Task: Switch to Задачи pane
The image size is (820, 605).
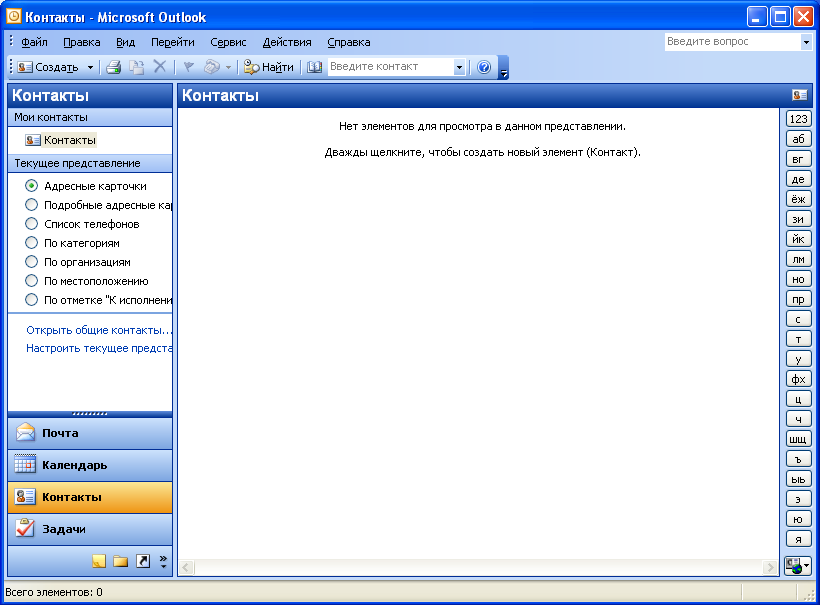Action: point(90,529)
